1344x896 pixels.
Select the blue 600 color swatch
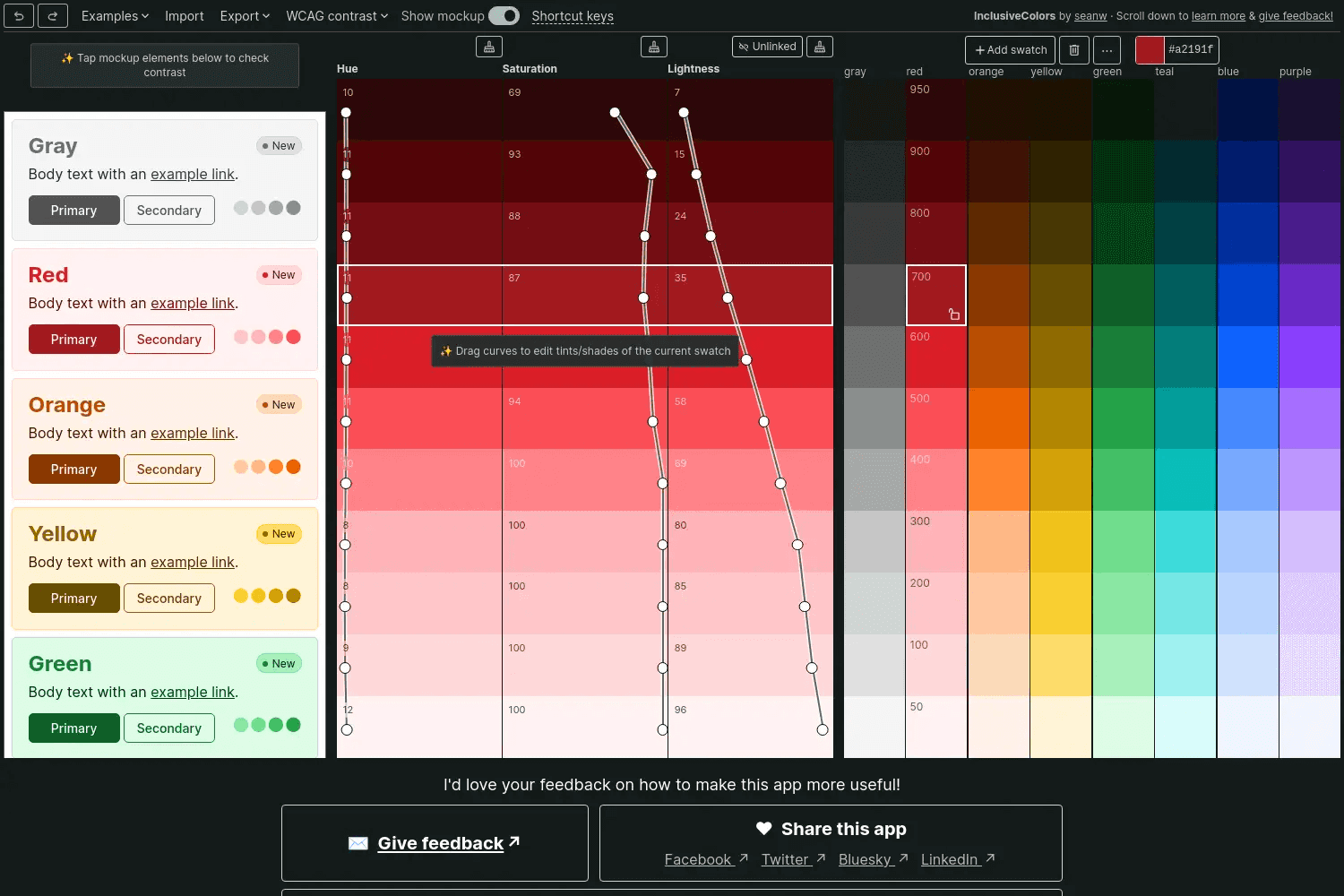(x=1247, y=357)
